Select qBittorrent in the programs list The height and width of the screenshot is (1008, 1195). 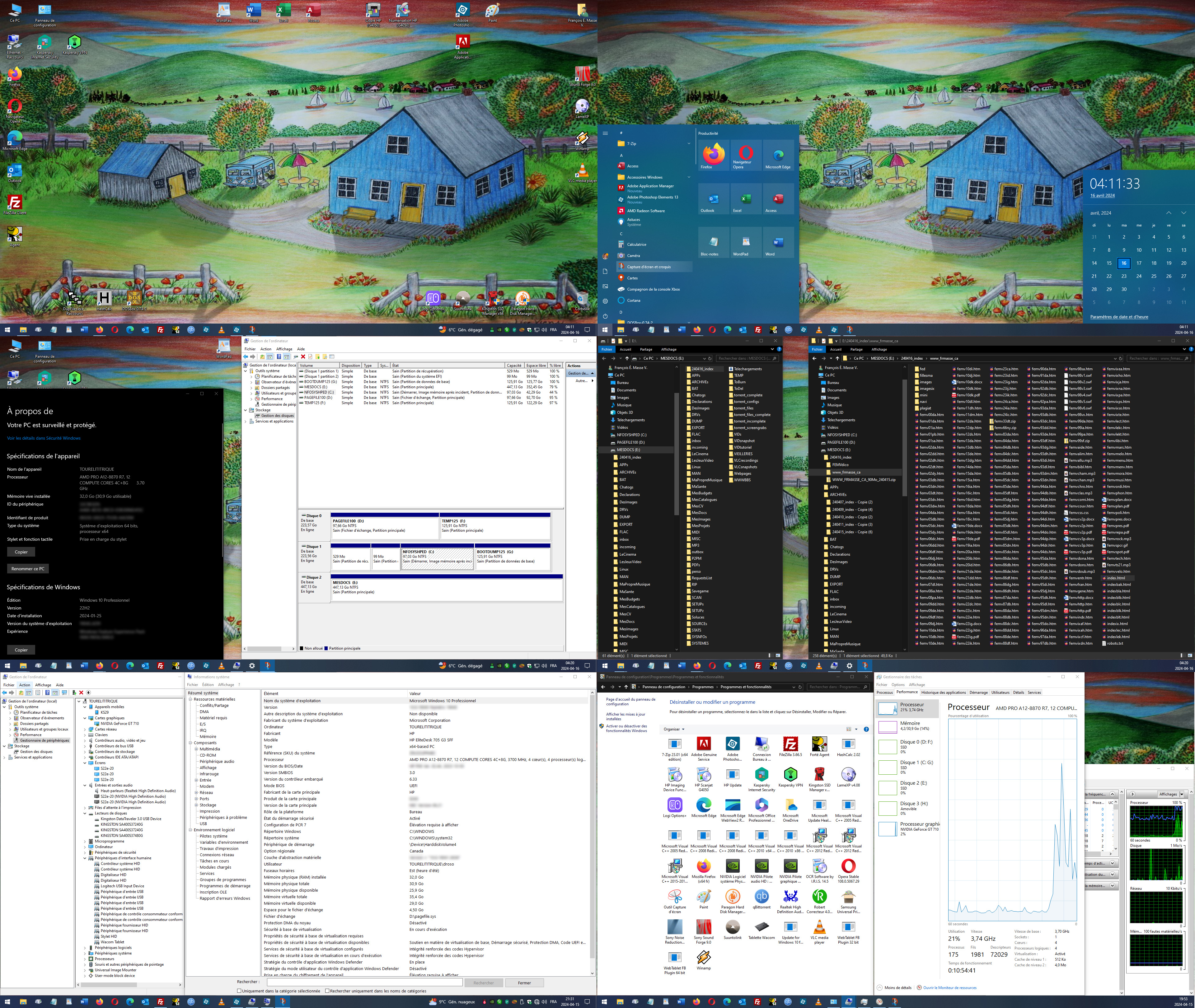(761, 900)
